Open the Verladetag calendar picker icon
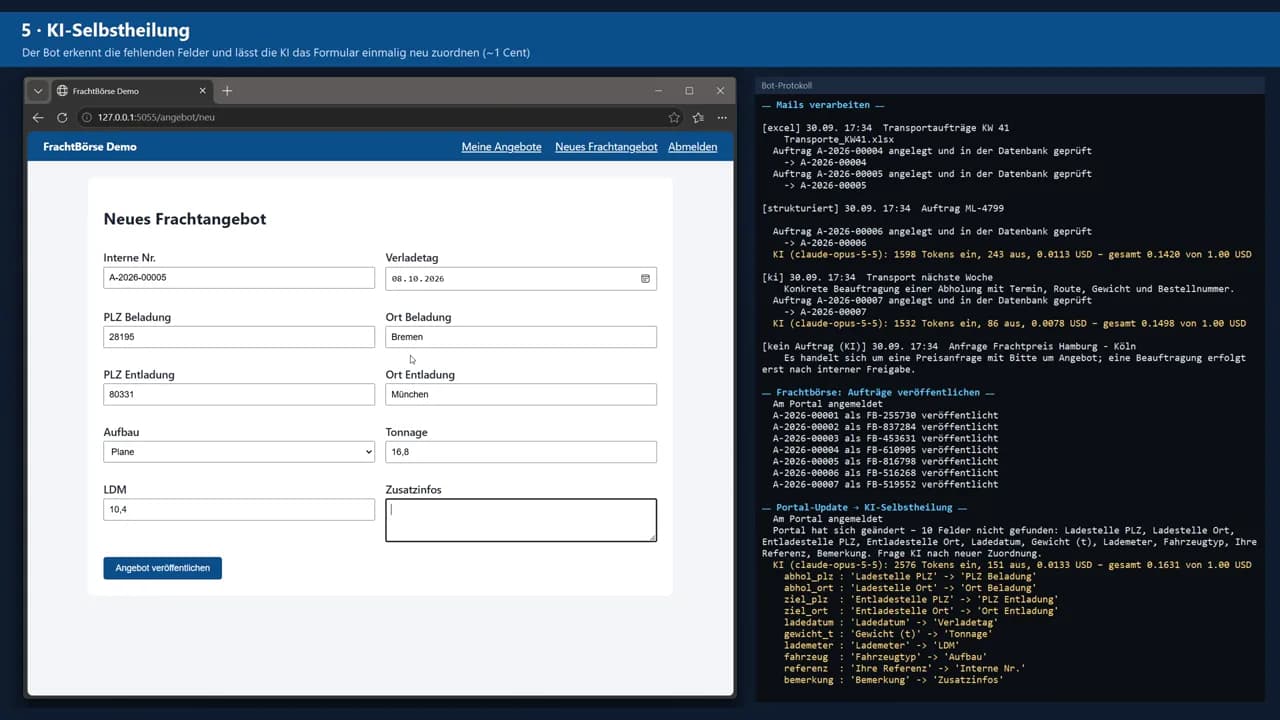The width and height of the screenshot is (1280, 720). (x=645, y=278)
